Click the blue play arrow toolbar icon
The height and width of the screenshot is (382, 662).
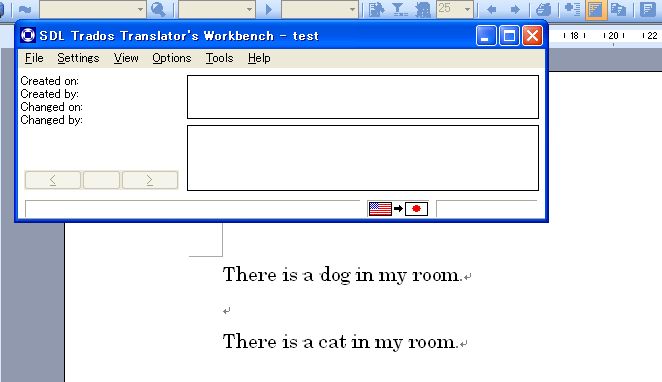[269, 9]
